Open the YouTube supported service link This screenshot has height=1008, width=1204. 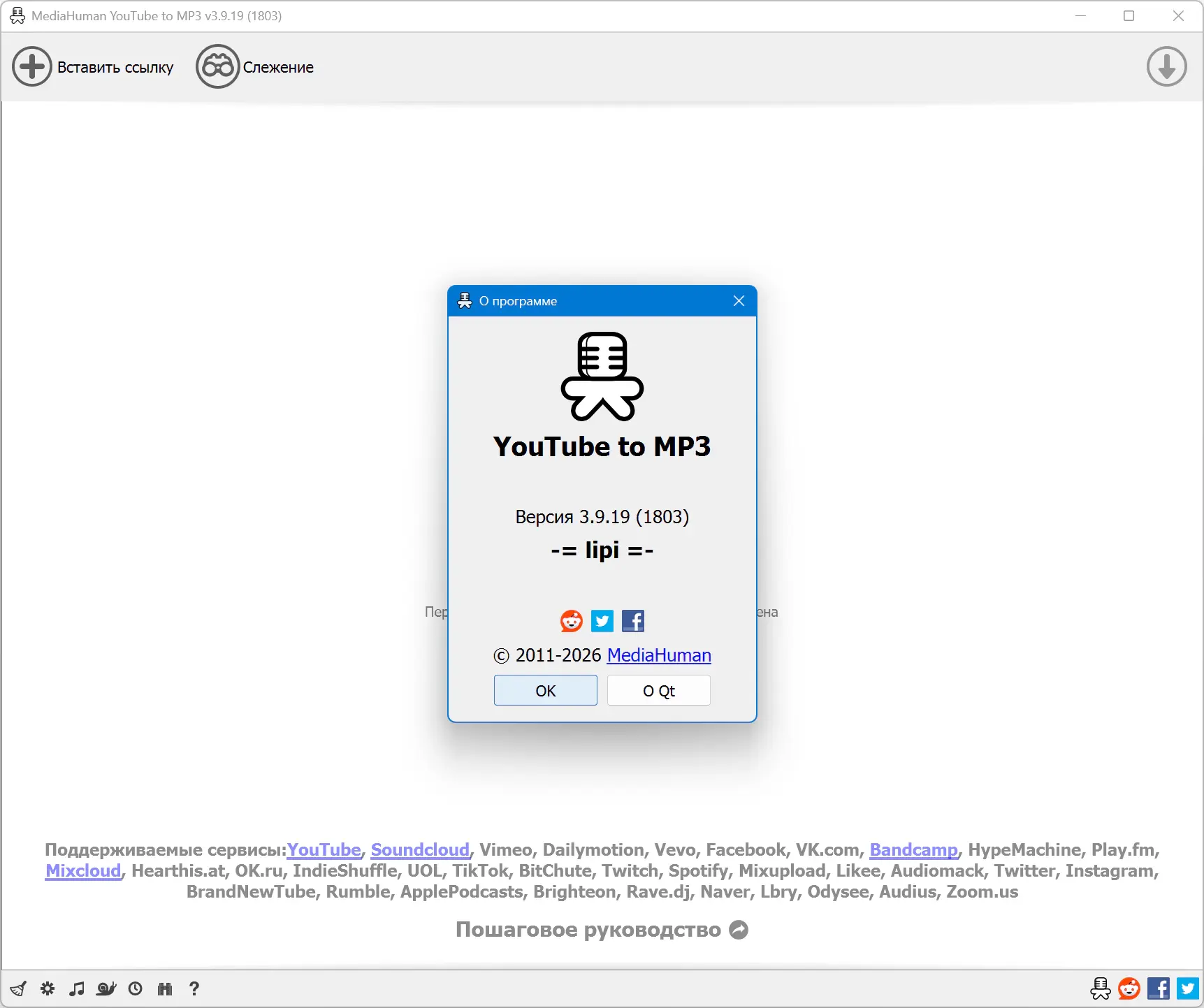point(324,850)
